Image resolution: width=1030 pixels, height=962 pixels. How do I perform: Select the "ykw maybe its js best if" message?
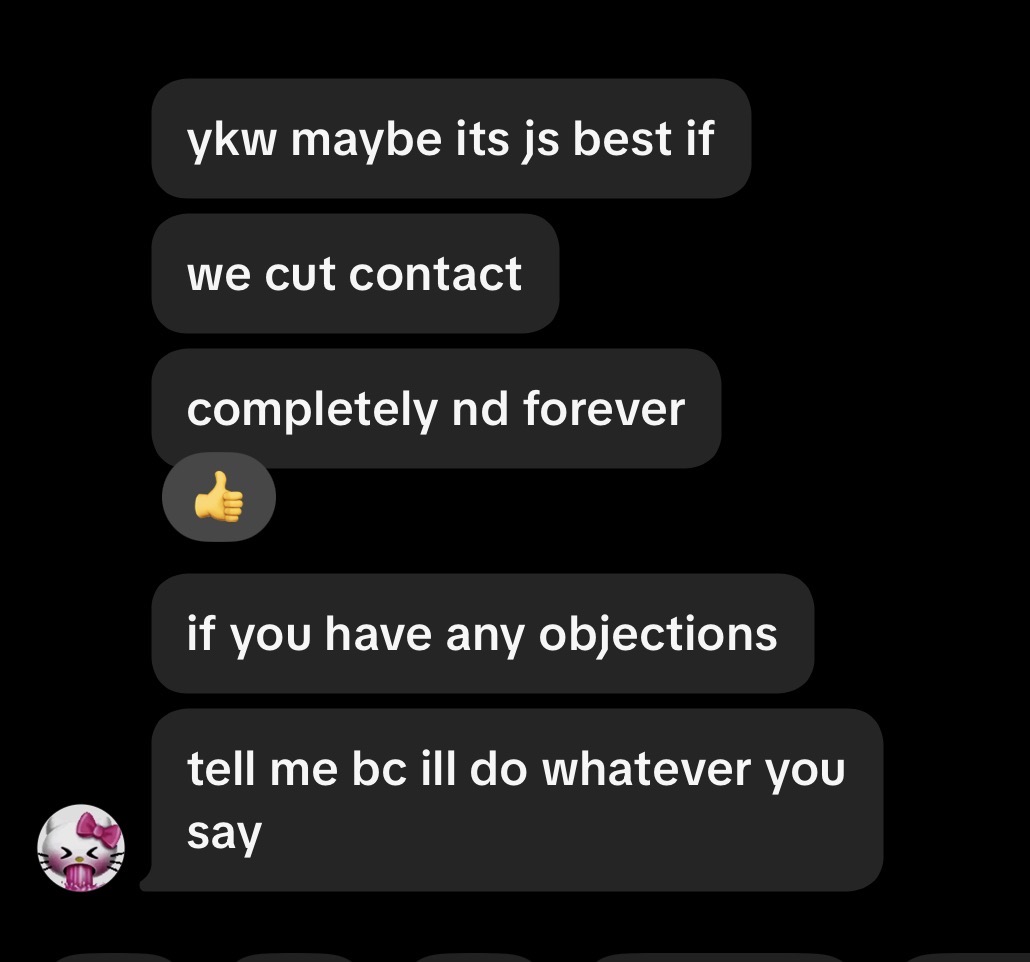[x=451, y=139]
